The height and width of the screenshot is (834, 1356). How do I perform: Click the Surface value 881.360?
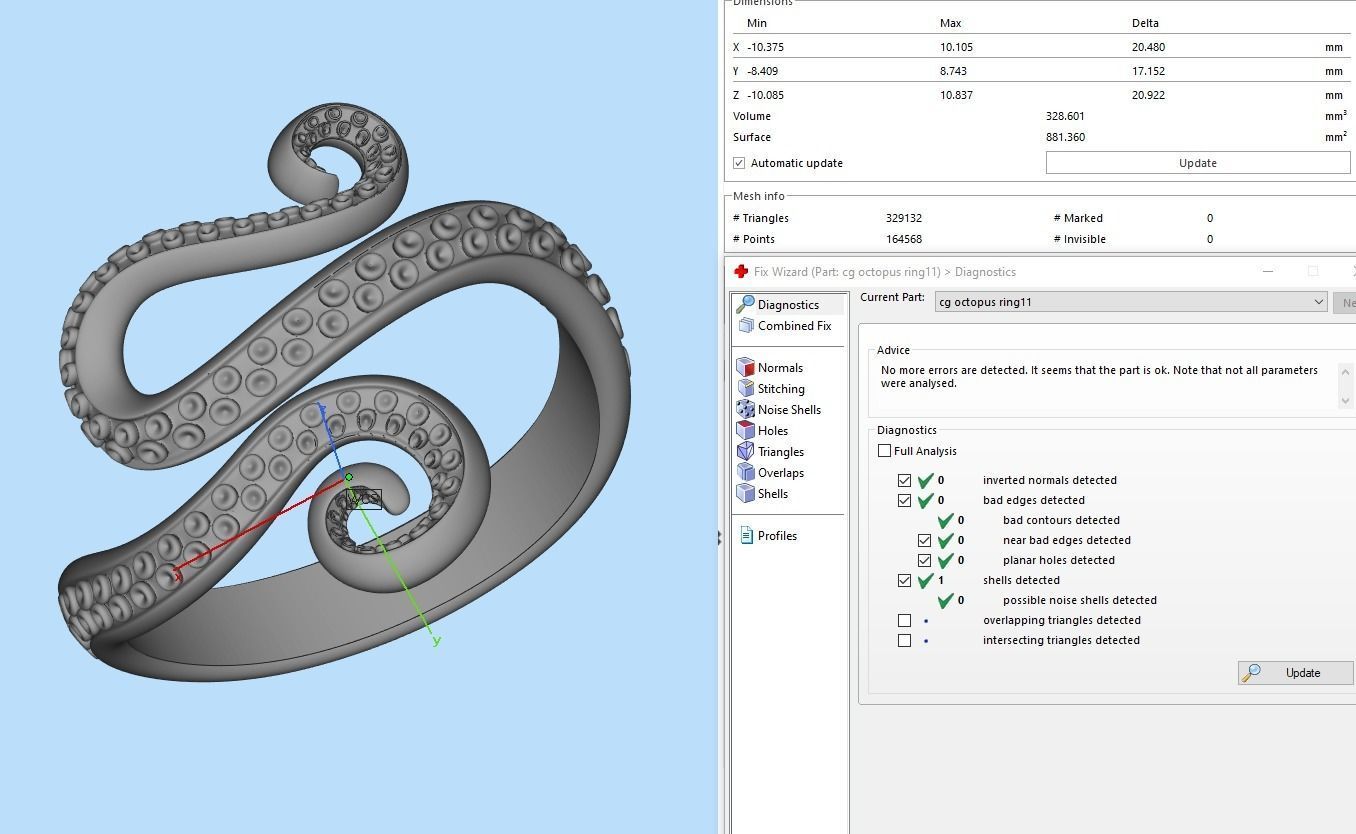pos(1065,137)
